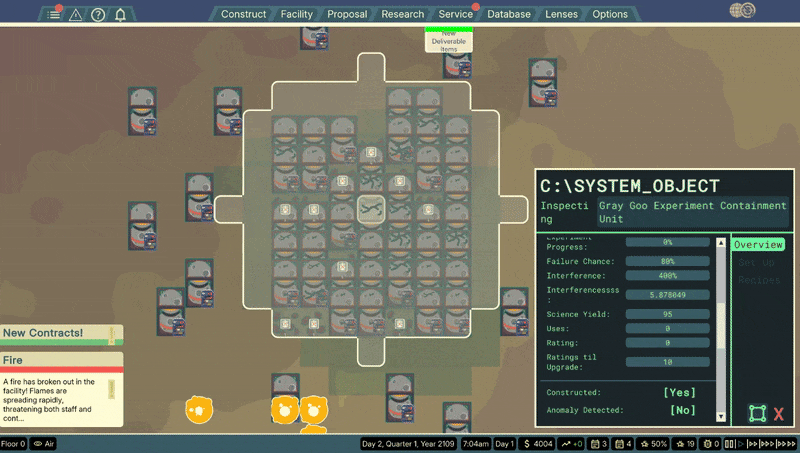This screenshot has height=453, width=800.
Task: Open the Fire alert notification
Action: tap(61, 389)
